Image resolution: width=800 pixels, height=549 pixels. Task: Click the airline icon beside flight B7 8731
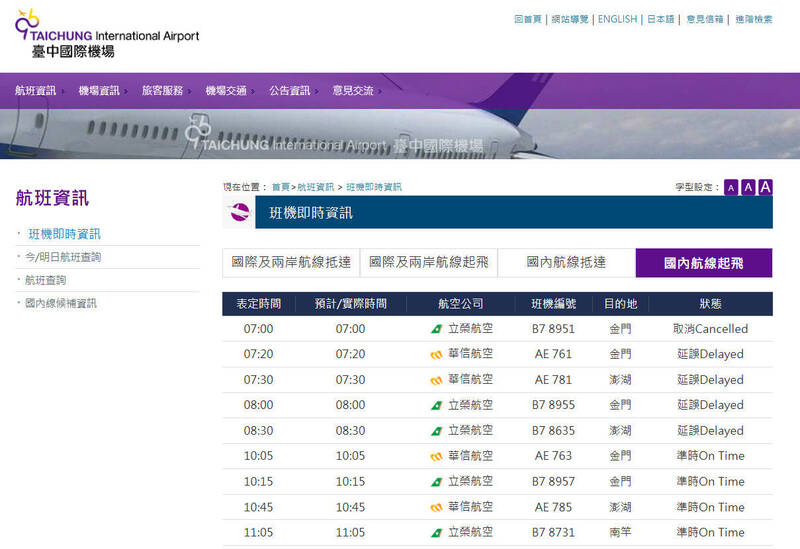coord(436,533)
